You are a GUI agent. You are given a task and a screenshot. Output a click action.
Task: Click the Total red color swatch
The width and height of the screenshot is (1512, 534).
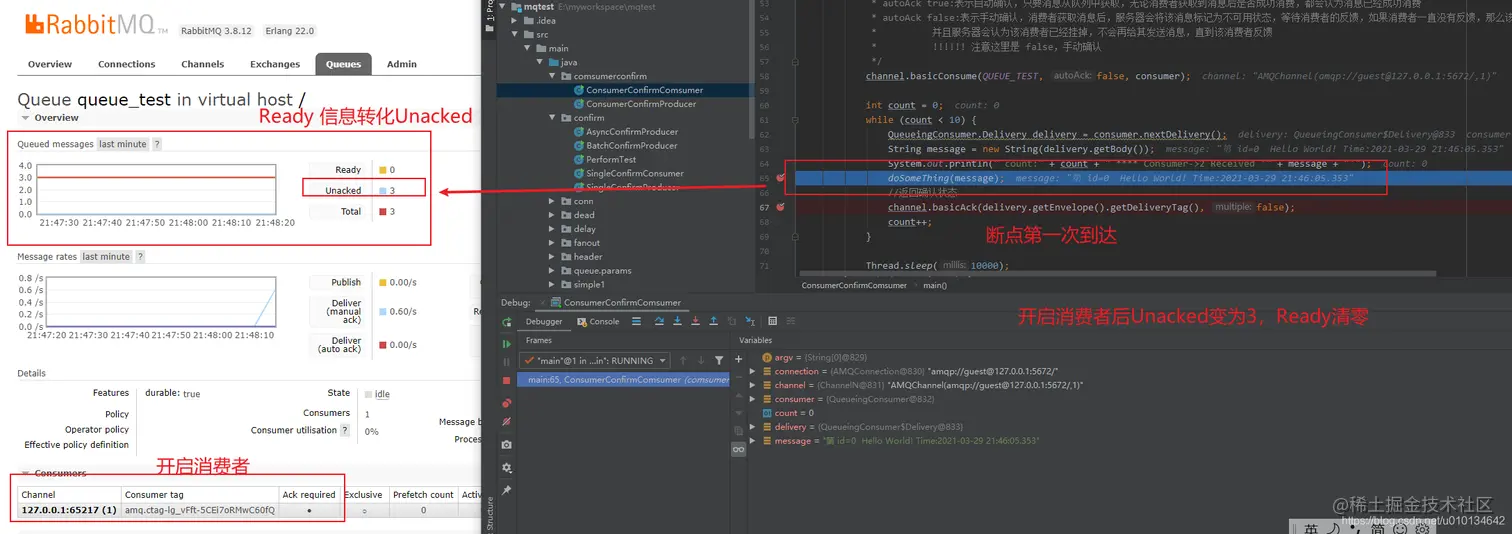click(382, 212)
